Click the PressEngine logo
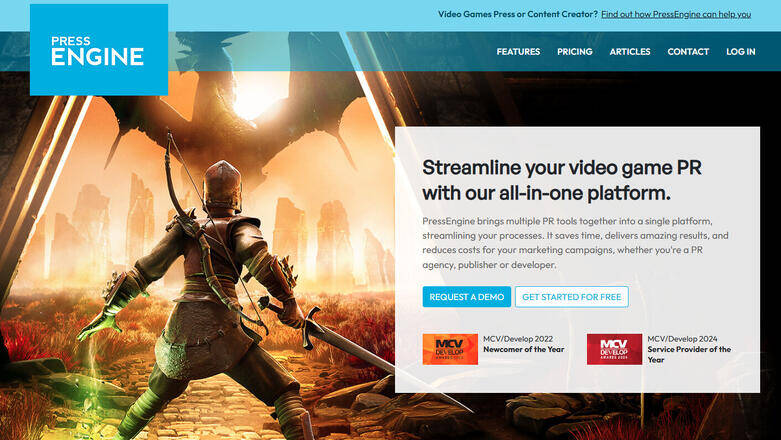This screenshot has height=440, width=781. point(98,50)
